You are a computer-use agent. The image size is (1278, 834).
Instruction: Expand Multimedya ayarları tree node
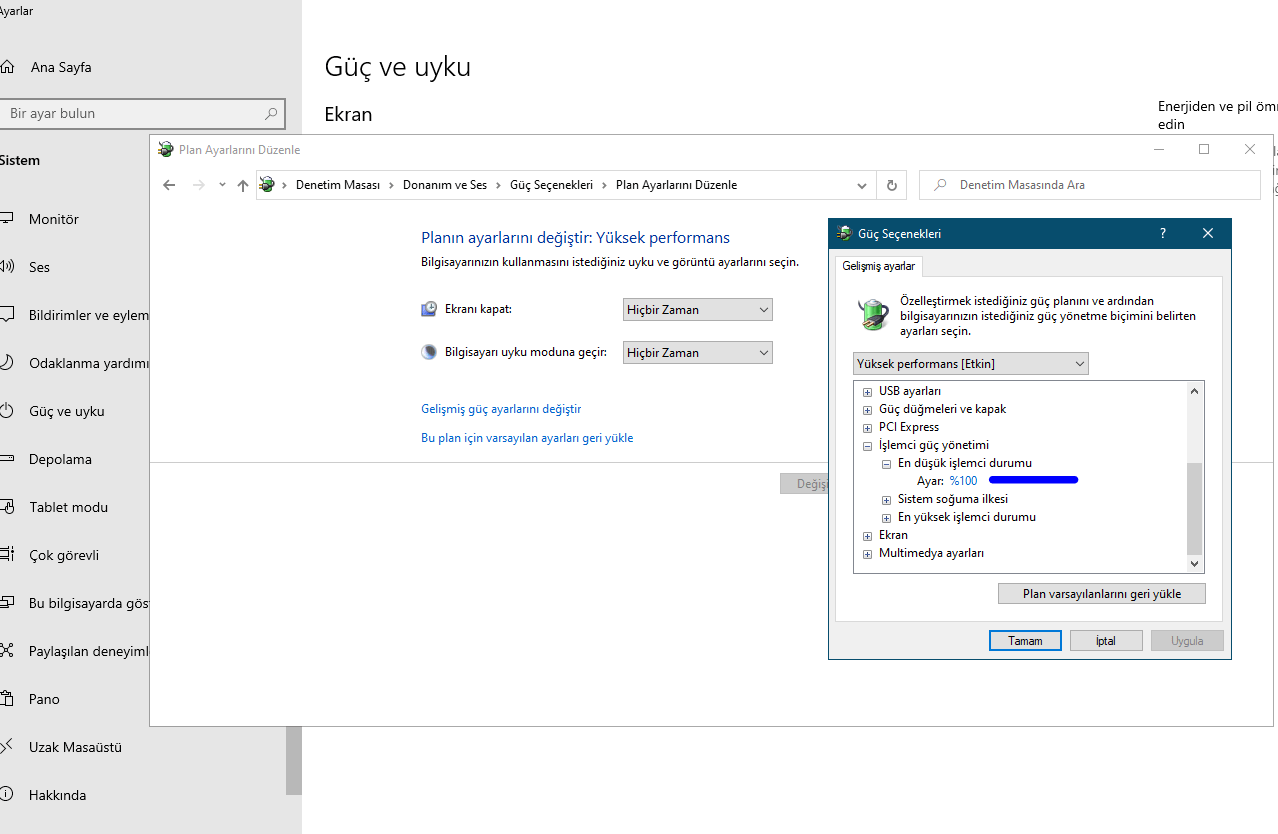(867, 554)
